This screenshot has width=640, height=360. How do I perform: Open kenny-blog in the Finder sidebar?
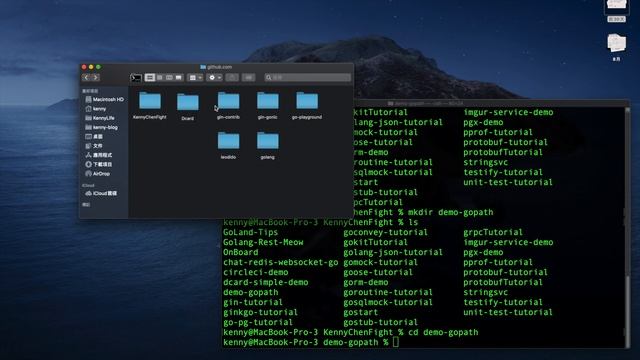click(x=101, y=127)
